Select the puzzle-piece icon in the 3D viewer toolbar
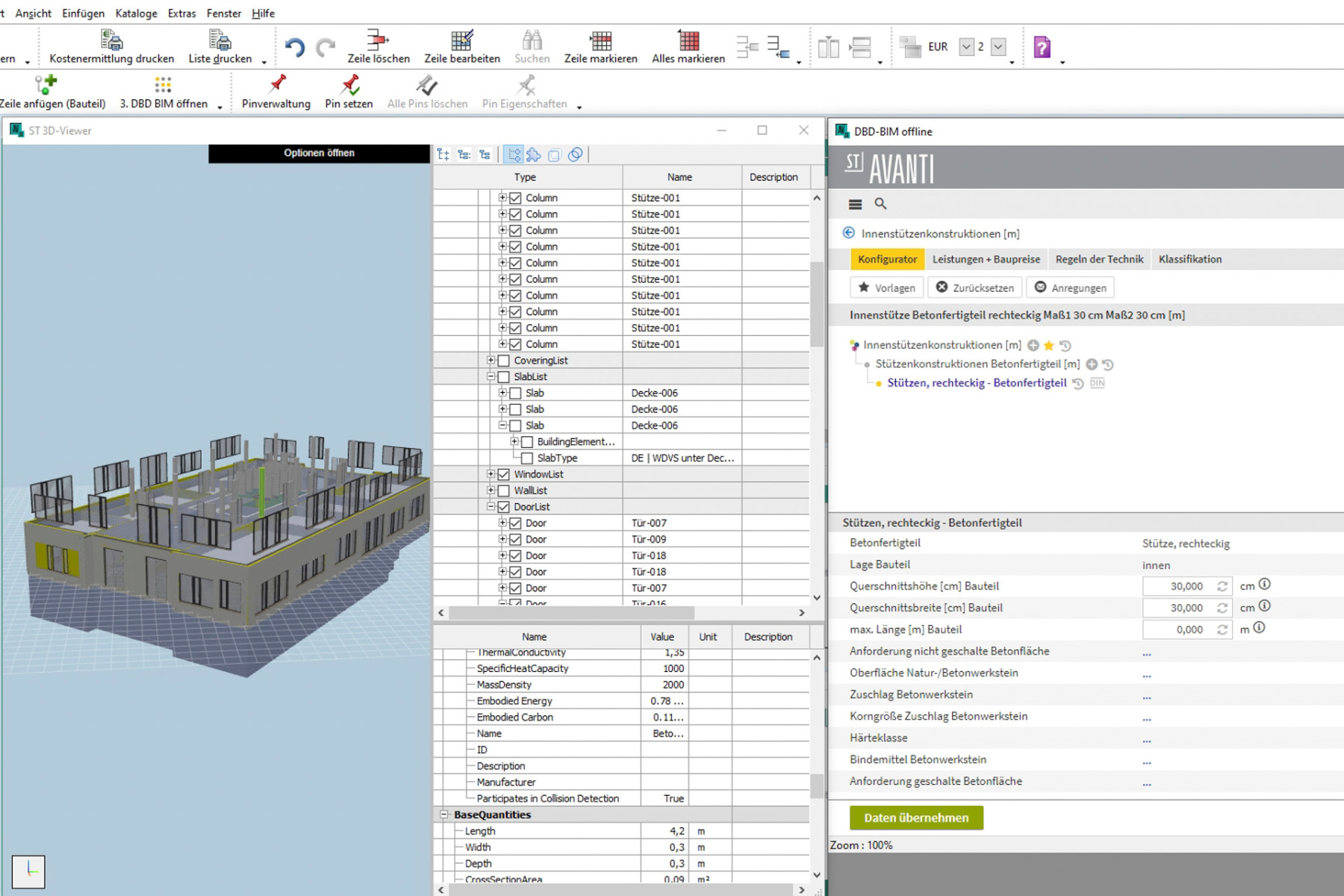This screenshot has width=1344, height=896. (533, 155)
